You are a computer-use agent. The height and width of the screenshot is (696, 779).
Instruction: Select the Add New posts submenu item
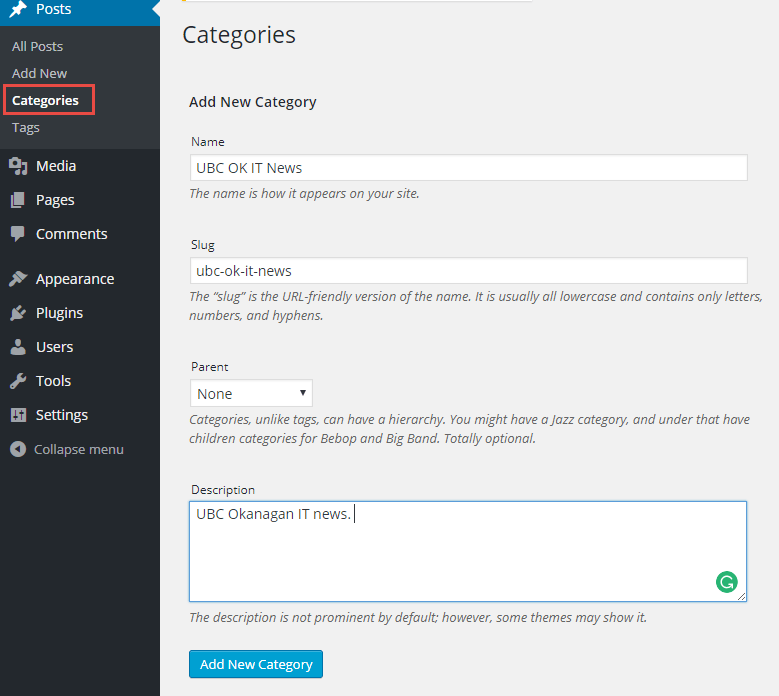[40, 73]
